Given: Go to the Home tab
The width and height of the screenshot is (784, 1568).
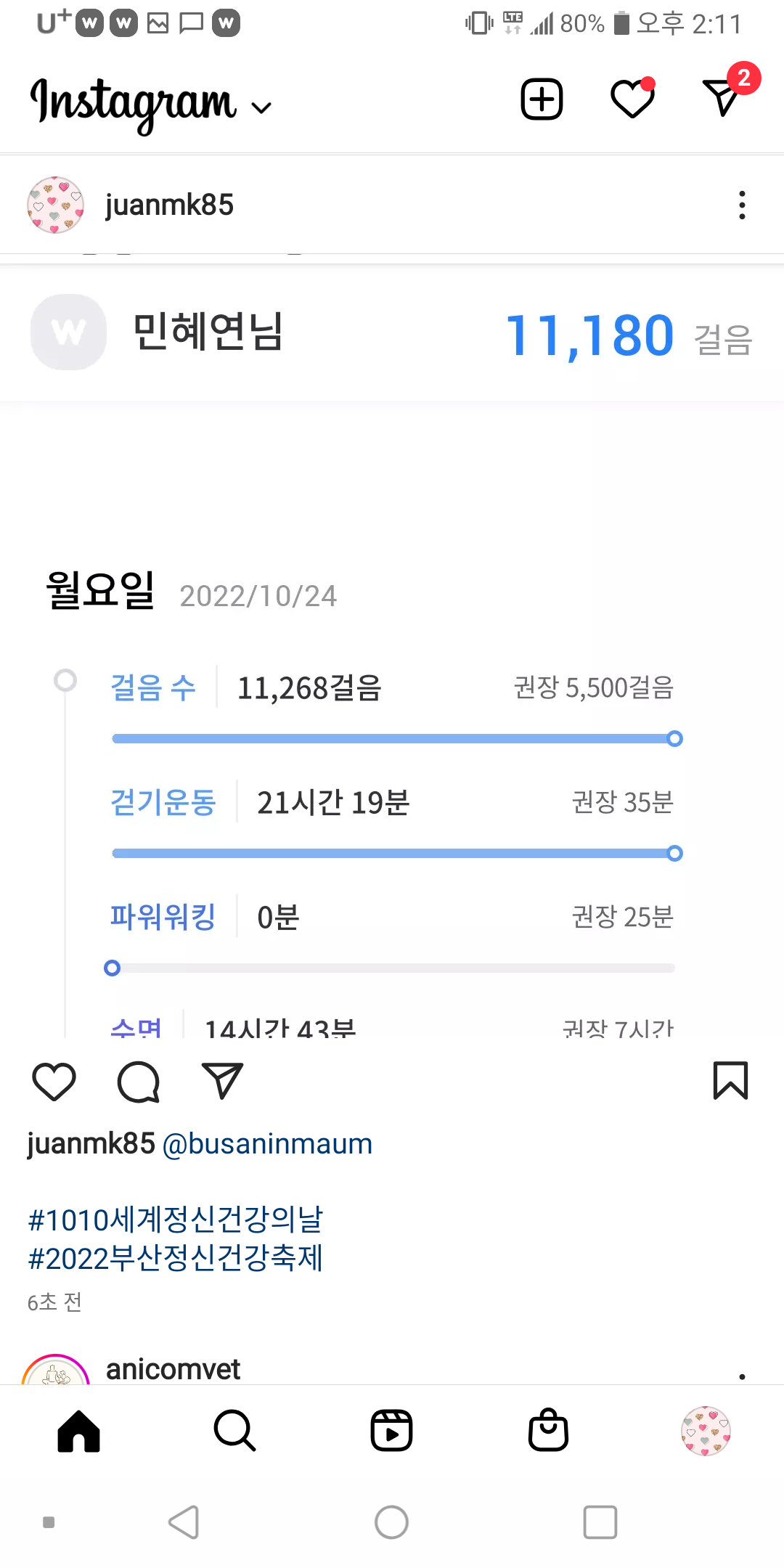Looking at the screenshot, I should [78, 1432].
